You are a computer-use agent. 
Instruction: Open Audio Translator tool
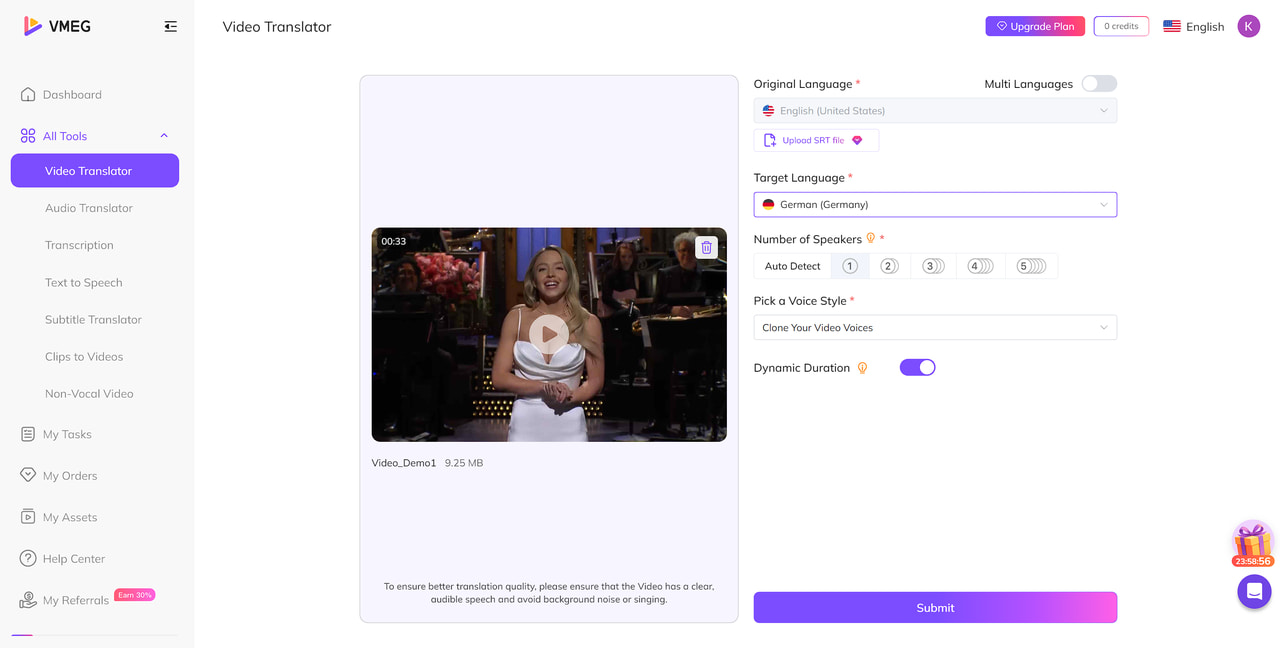[89, 208]
